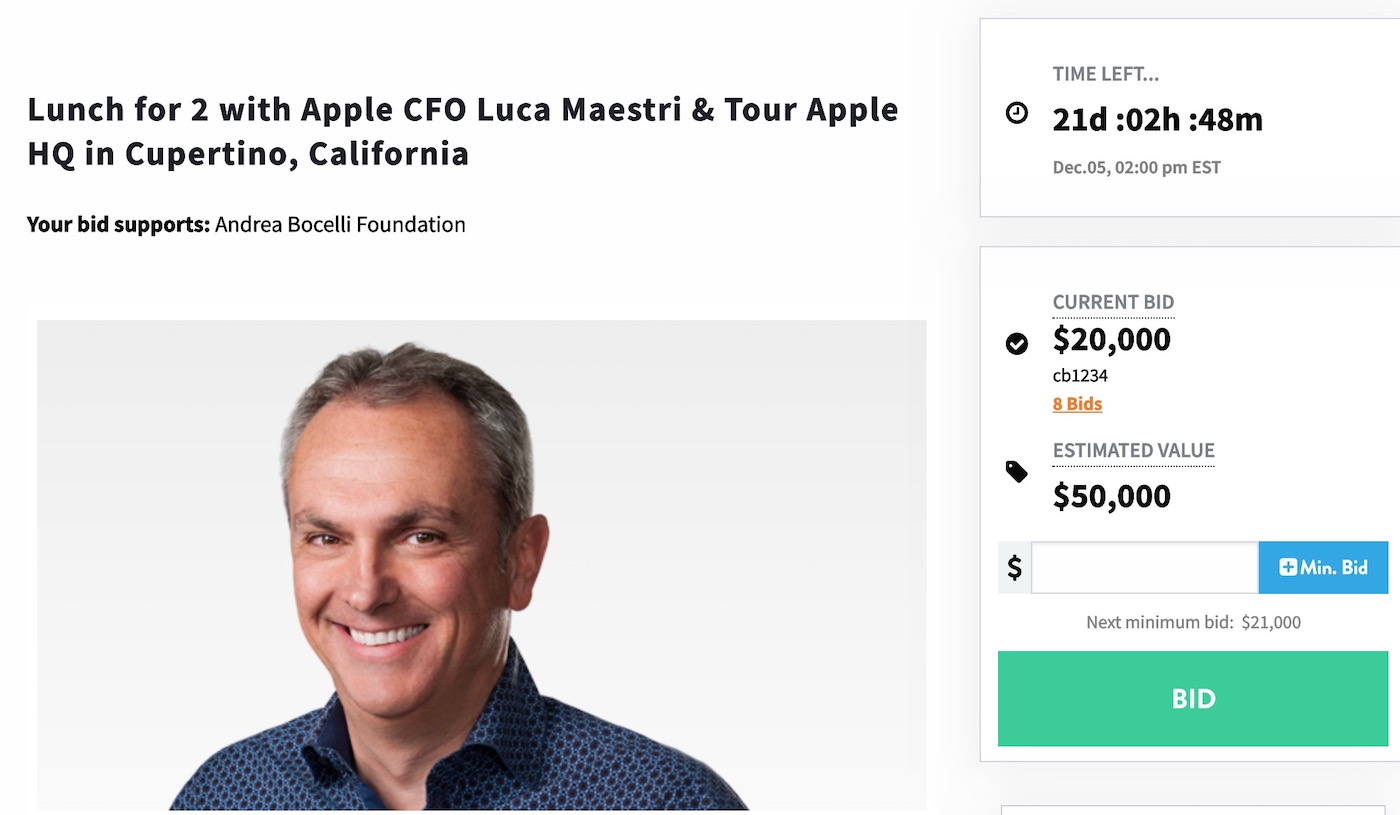1400x815 pixels.
Task: Click the ESTIMATED VALUE dotted label
Action: tap(1134, 451)
